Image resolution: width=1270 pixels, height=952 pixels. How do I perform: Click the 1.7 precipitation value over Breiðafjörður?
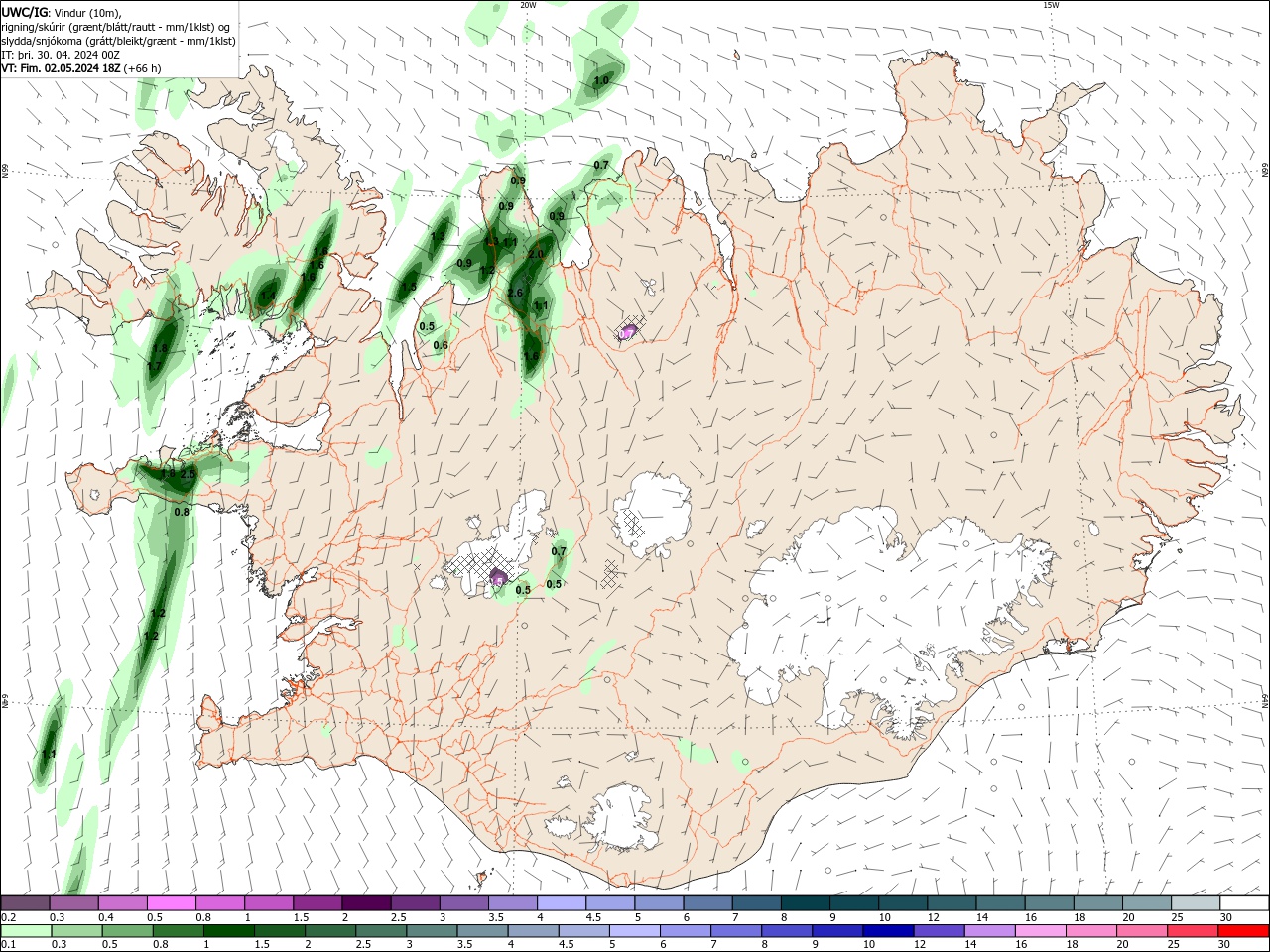(x=154, y=367)
